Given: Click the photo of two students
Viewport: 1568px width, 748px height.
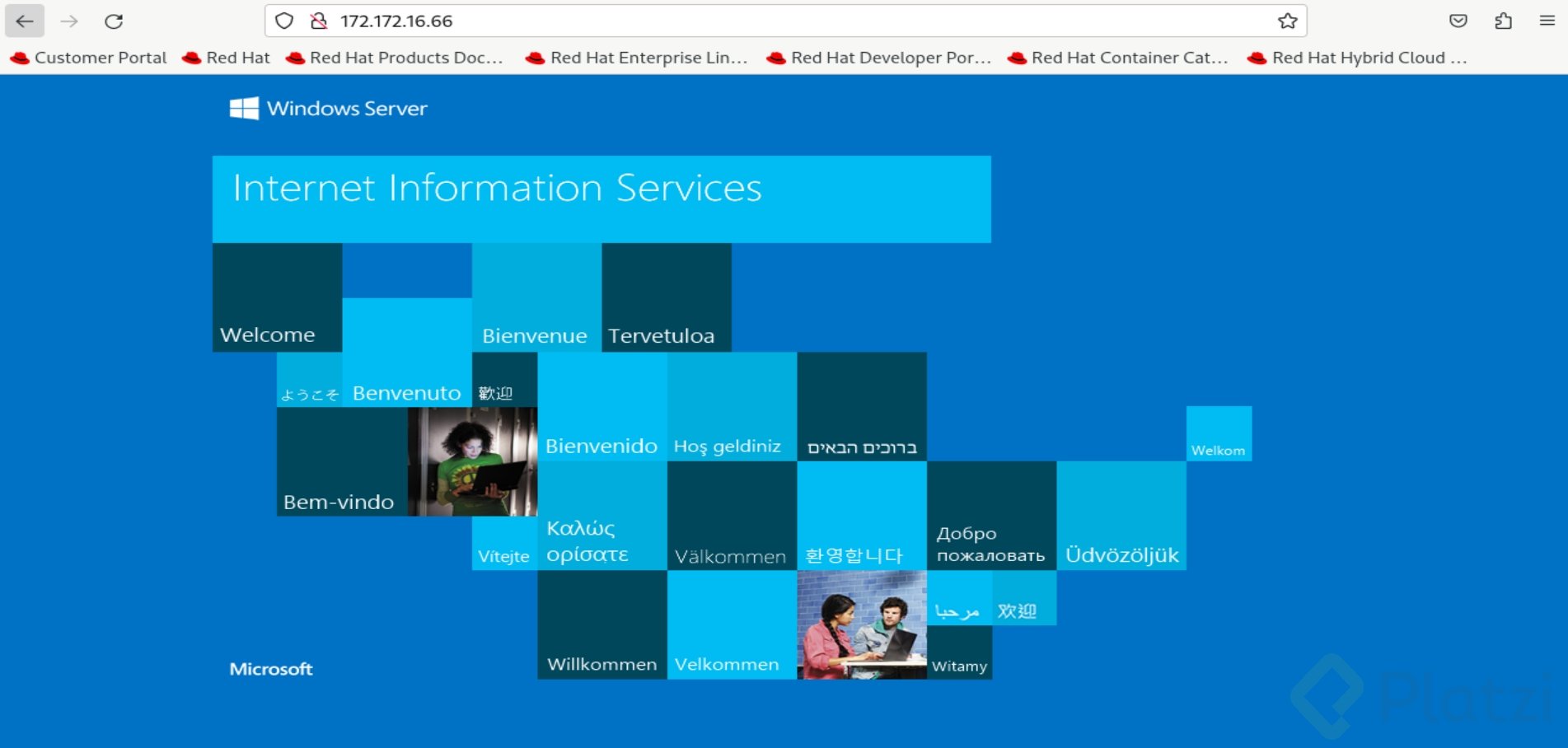Looking at the screenshot, I should click(862, 624).
